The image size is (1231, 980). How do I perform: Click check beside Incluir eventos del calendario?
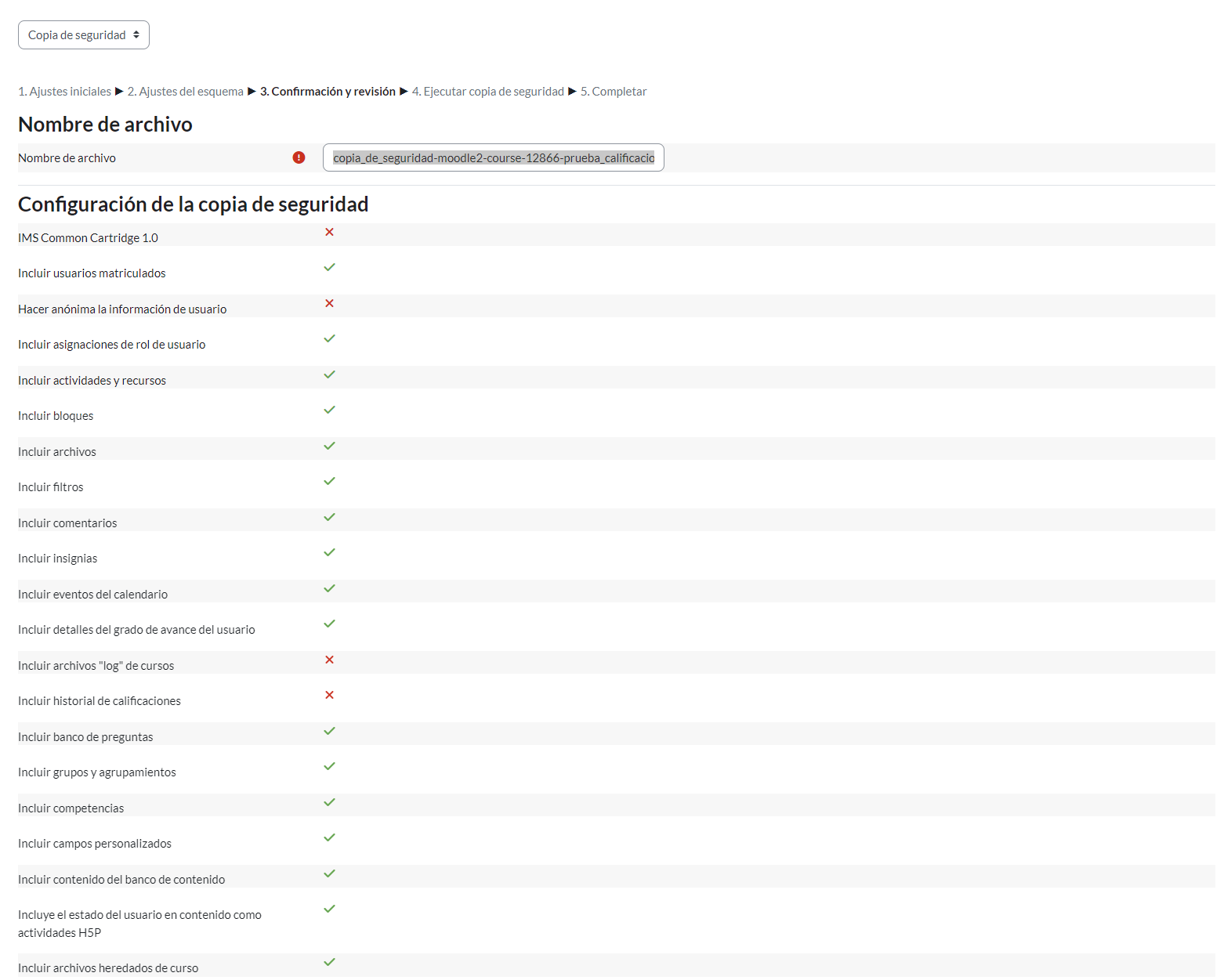pos(329,588)
